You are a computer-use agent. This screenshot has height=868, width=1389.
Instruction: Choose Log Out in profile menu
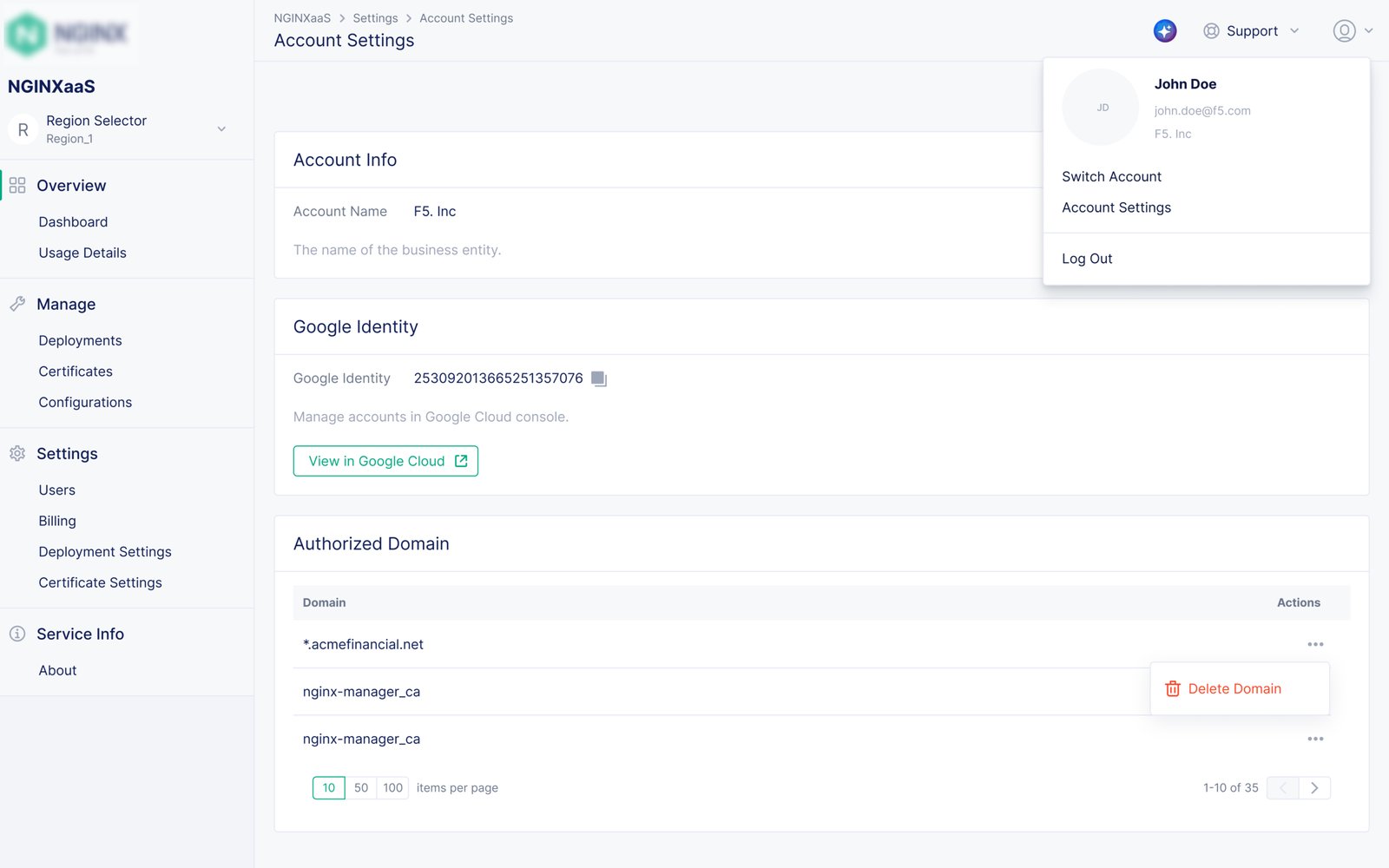point(1087,259)
